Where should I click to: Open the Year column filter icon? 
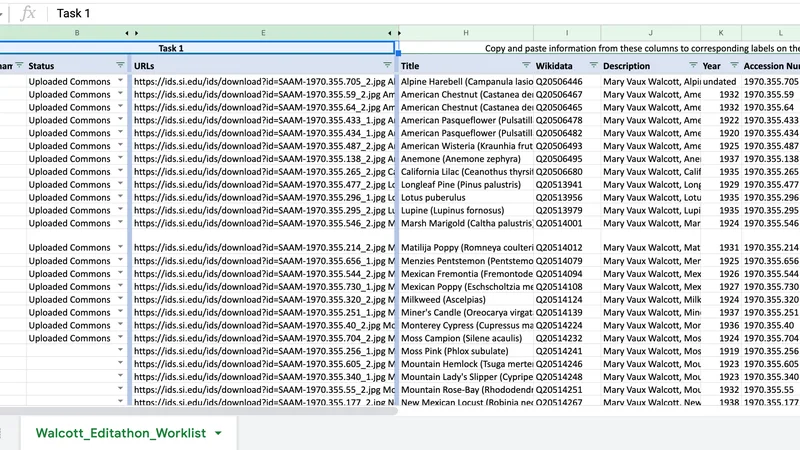[734, 65]
